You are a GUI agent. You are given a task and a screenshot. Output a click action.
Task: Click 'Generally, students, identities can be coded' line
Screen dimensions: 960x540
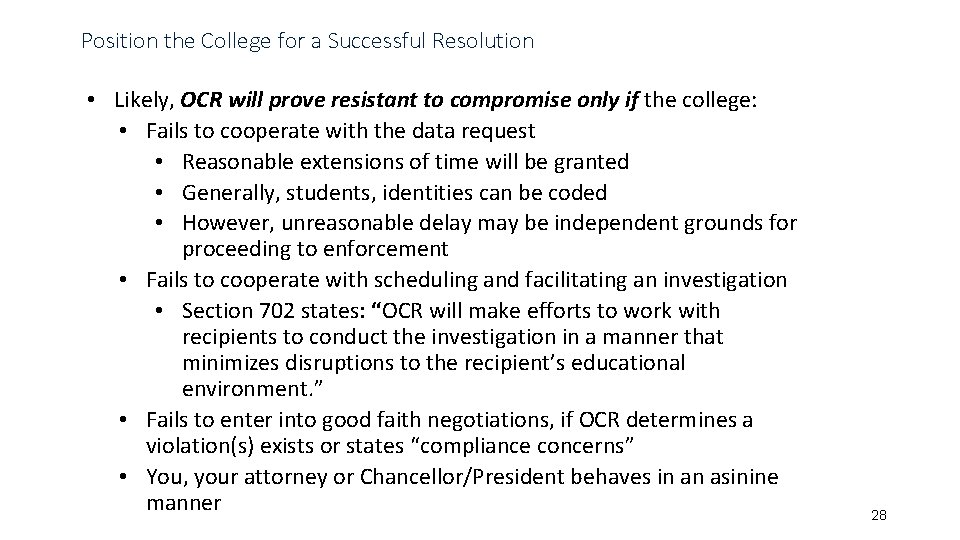(394, 191)
